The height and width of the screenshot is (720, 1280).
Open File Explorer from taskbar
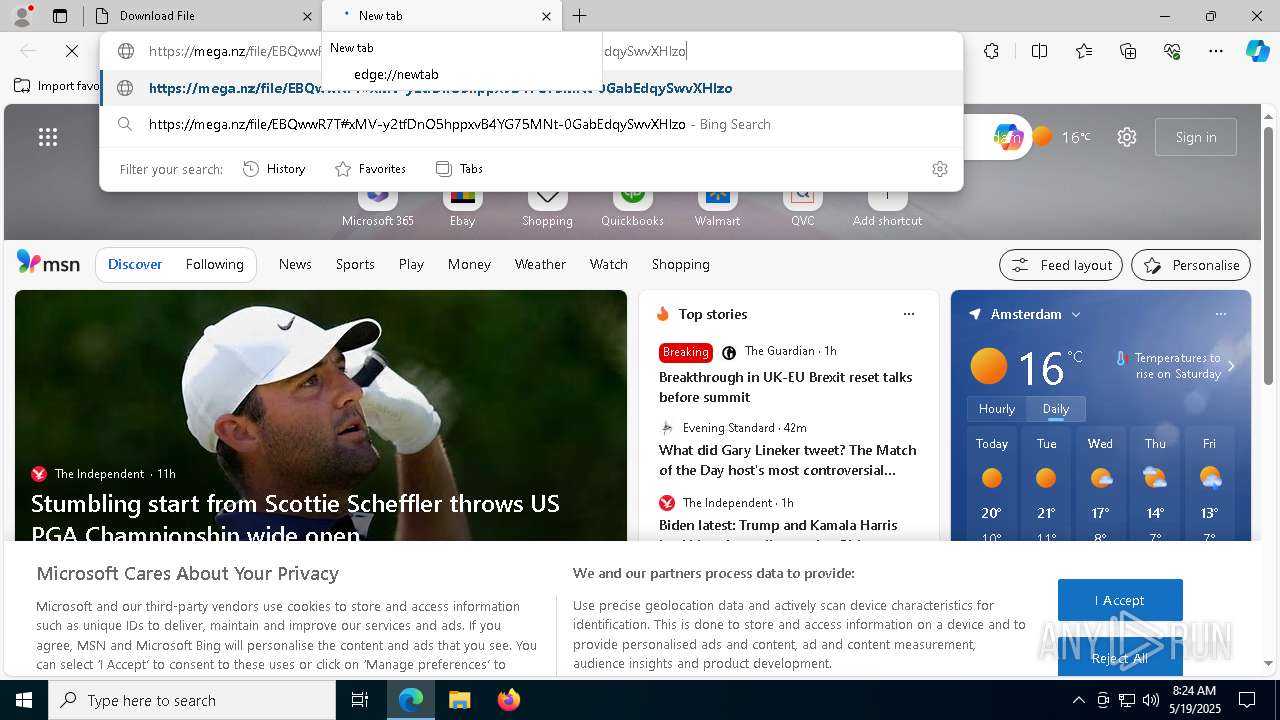[459, 700]
